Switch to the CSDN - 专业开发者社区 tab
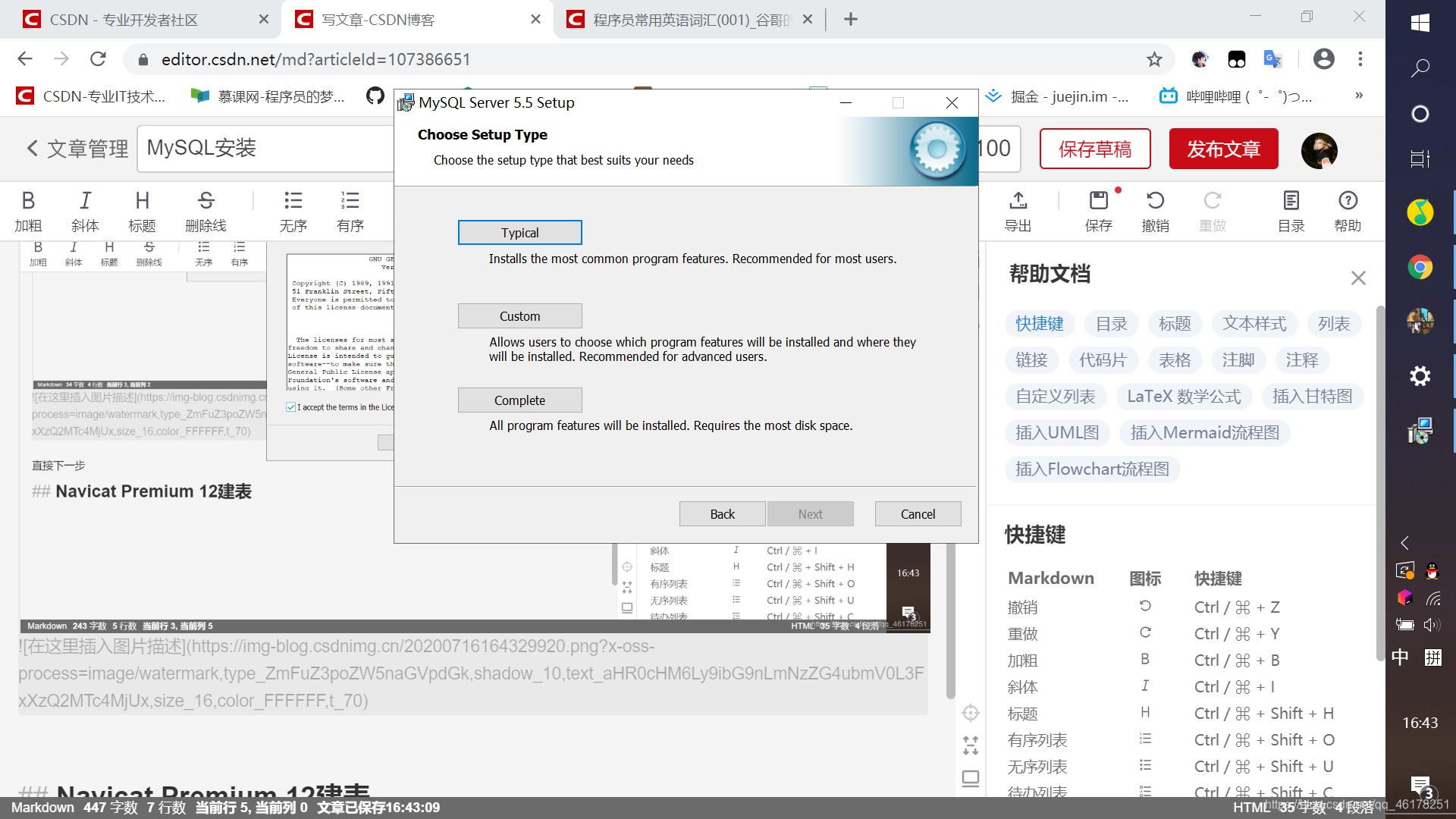 coord(140,20)
